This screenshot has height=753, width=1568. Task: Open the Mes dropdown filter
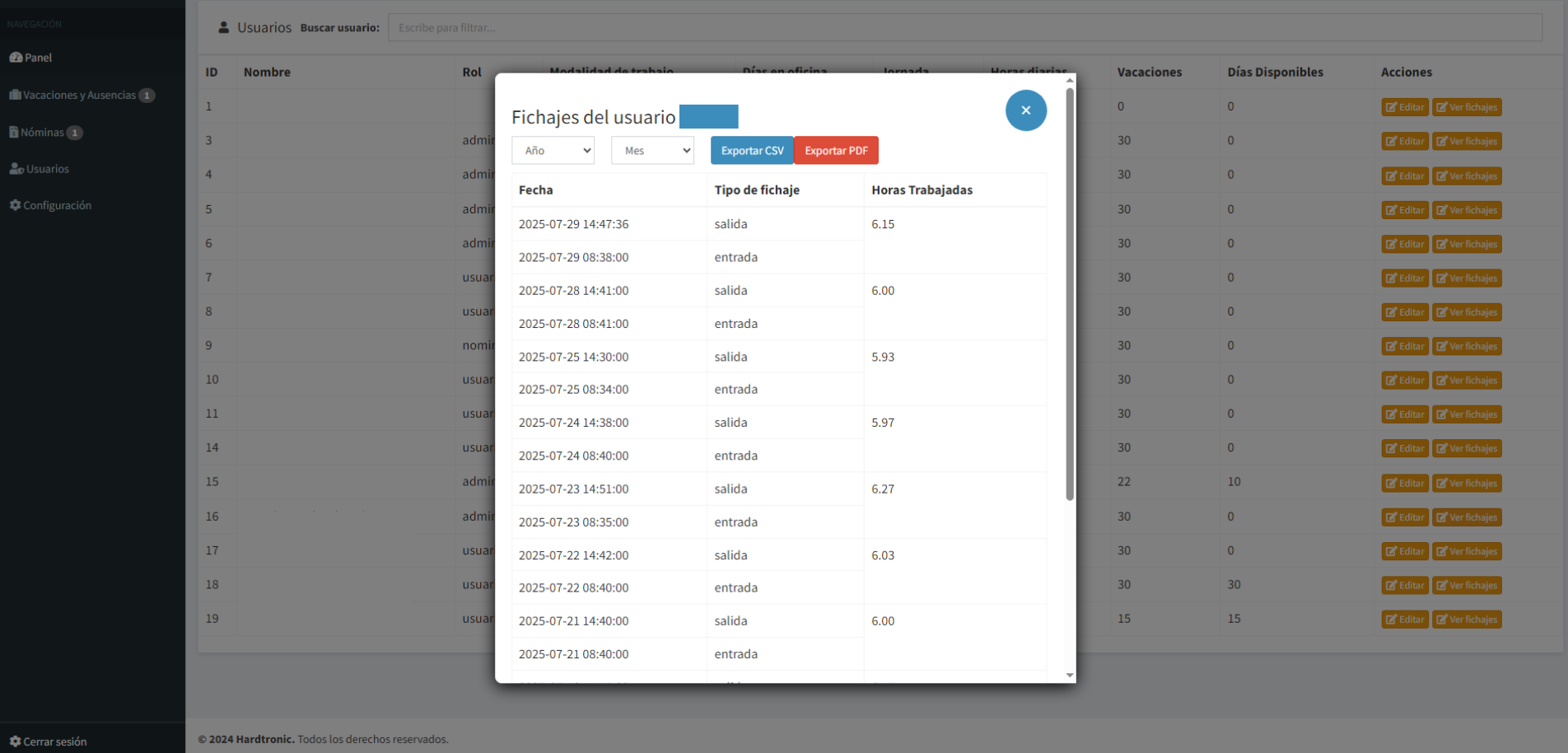click(x=652, y=151)
